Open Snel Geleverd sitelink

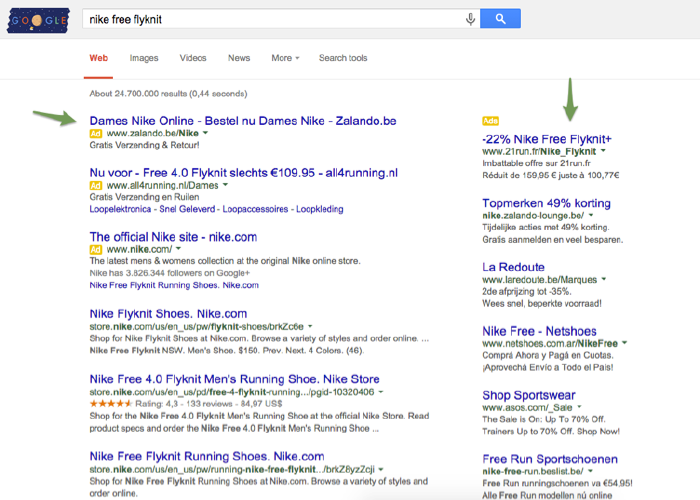tap(187, 209)
